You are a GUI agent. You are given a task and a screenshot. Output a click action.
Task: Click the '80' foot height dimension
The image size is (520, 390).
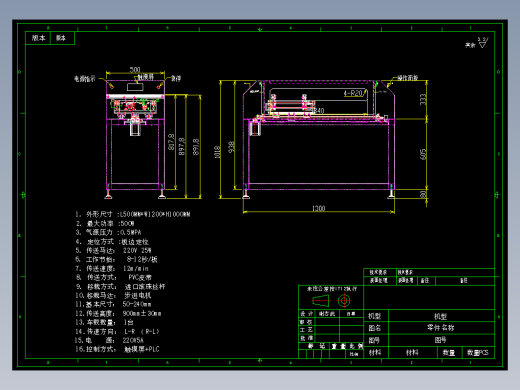coord(423,194)
